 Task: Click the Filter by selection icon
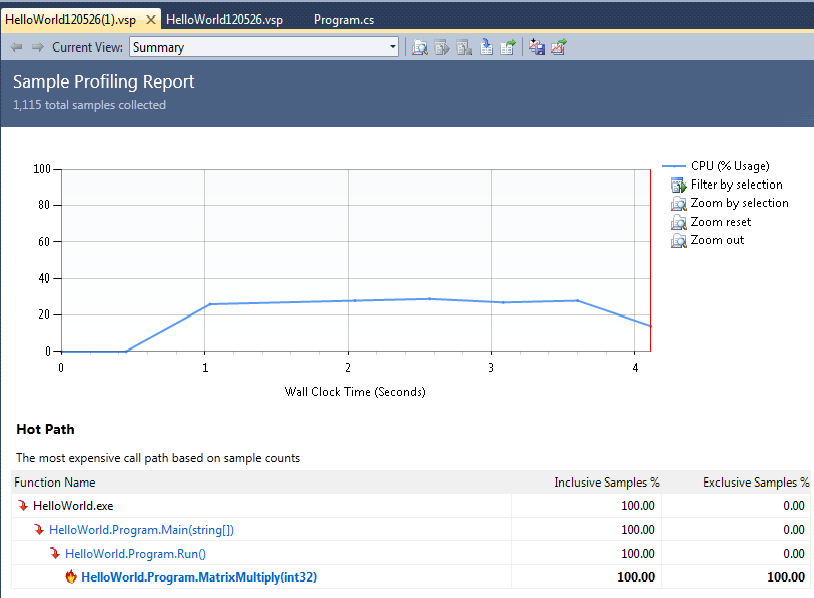(678, 185)
